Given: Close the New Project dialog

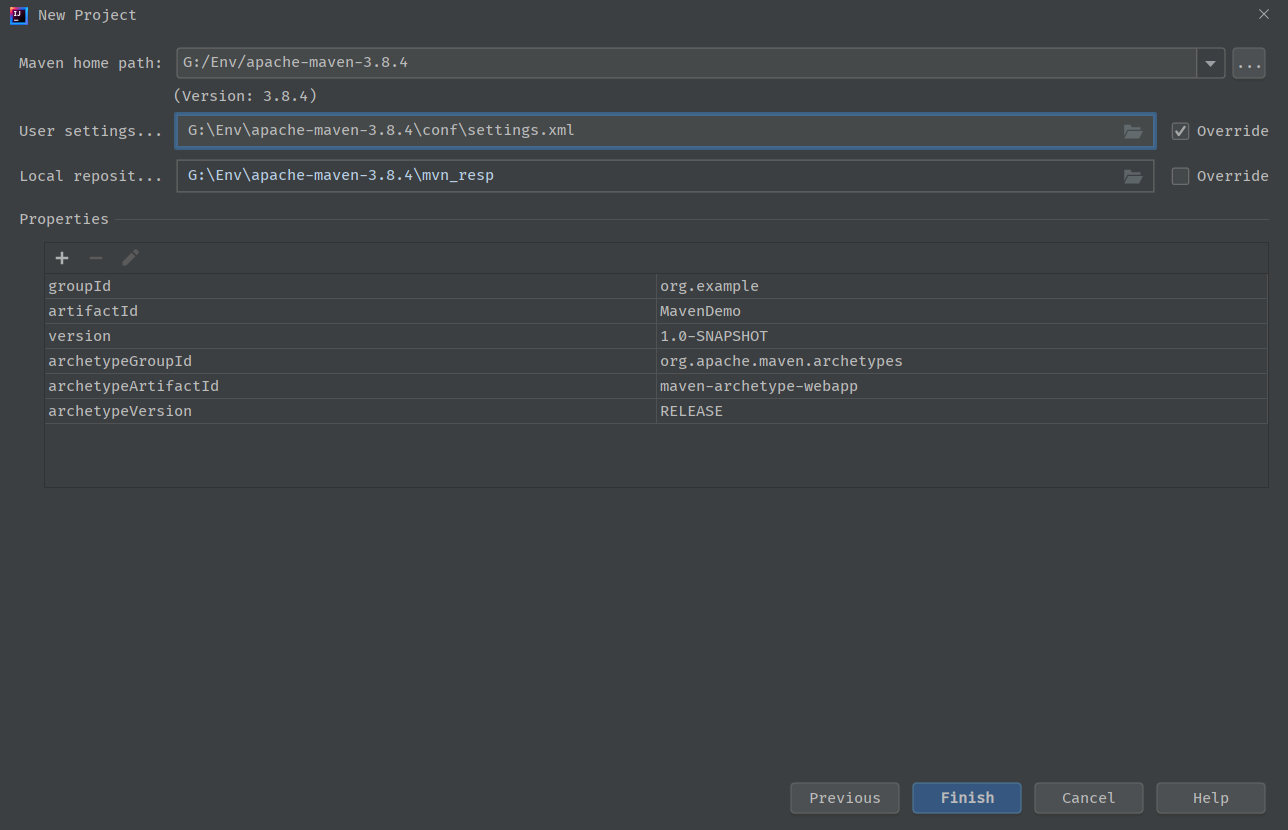Looking at the screenshot, I should [x=1264, y=14].
